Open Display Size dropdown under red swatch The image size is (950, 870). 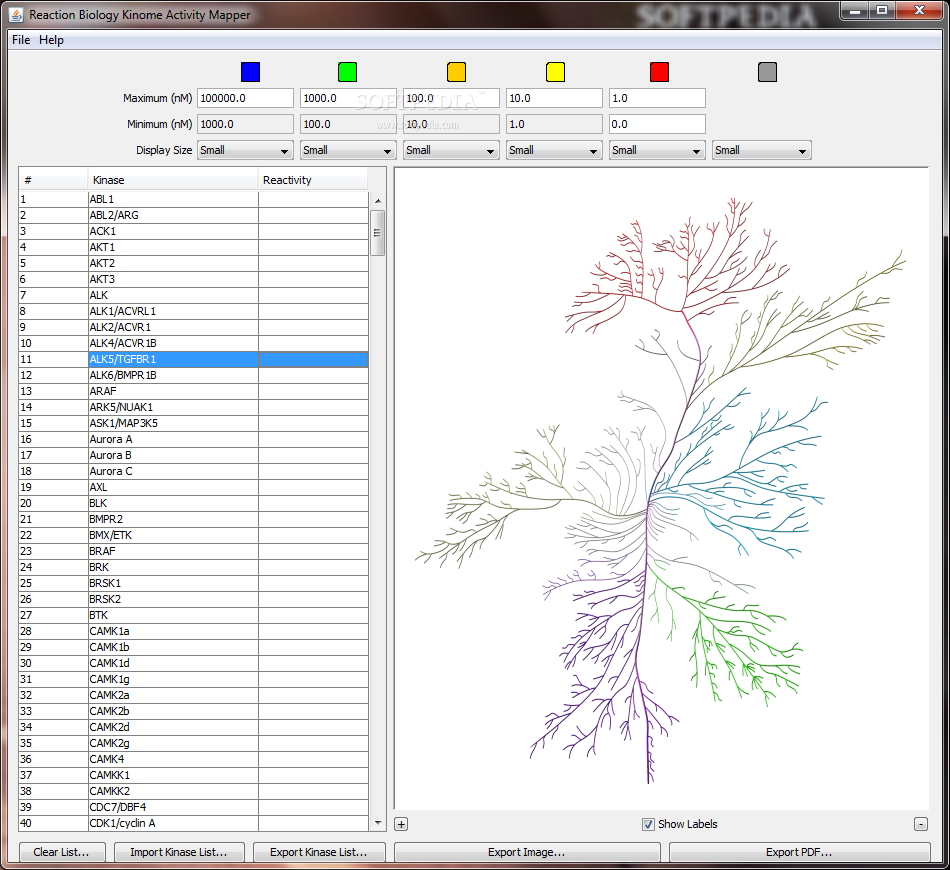(x=657, y=150)
